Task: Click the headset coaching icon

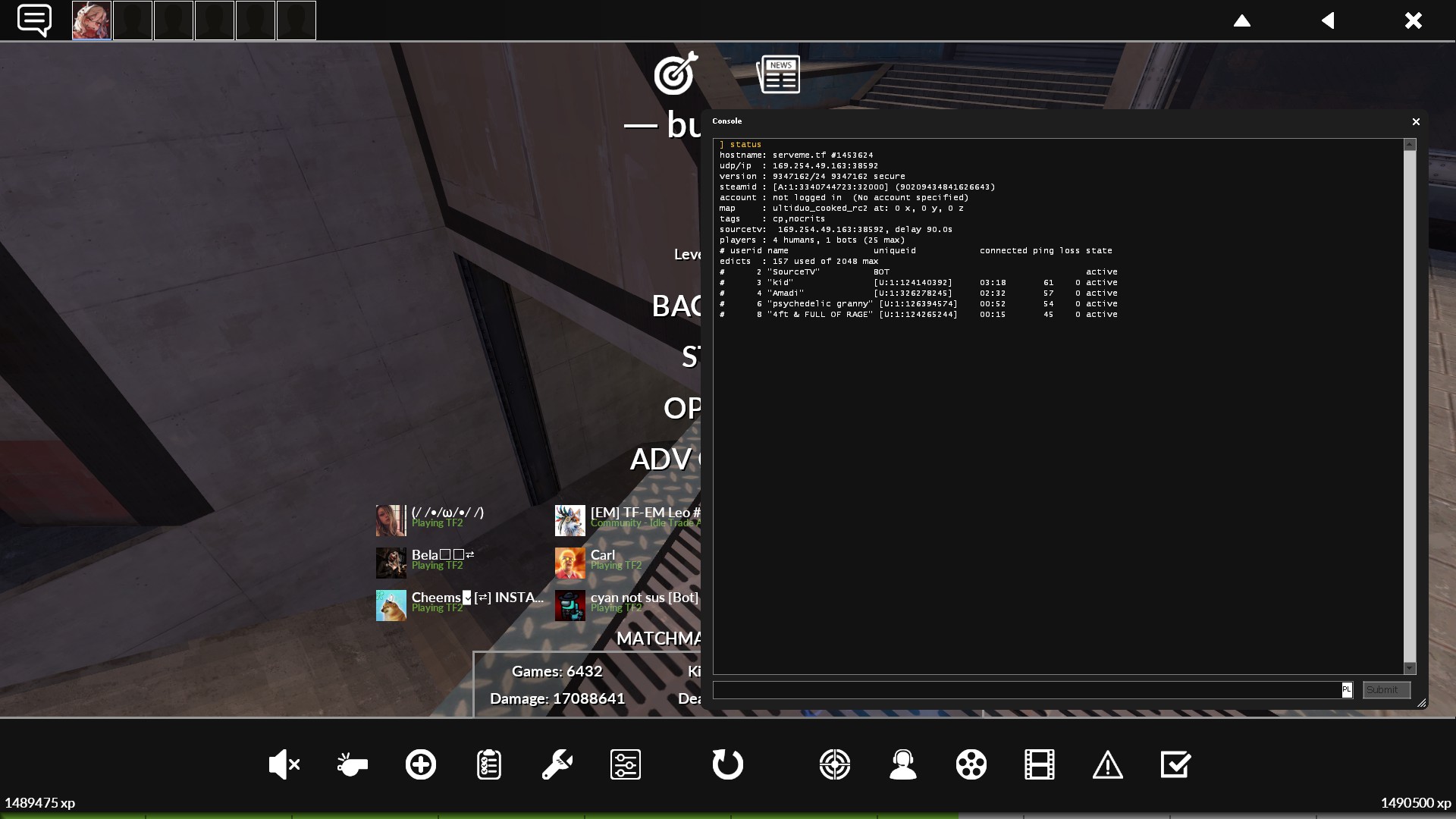Action: click(902, 764)
